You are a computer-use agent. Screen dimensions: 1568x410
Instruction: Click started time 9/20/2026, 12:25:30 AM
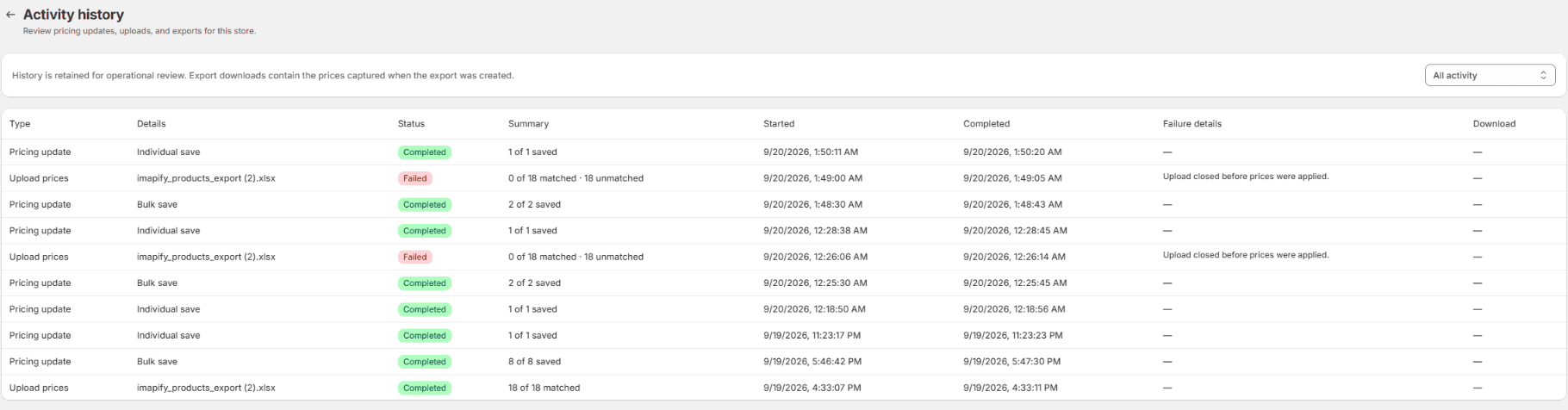815,283
